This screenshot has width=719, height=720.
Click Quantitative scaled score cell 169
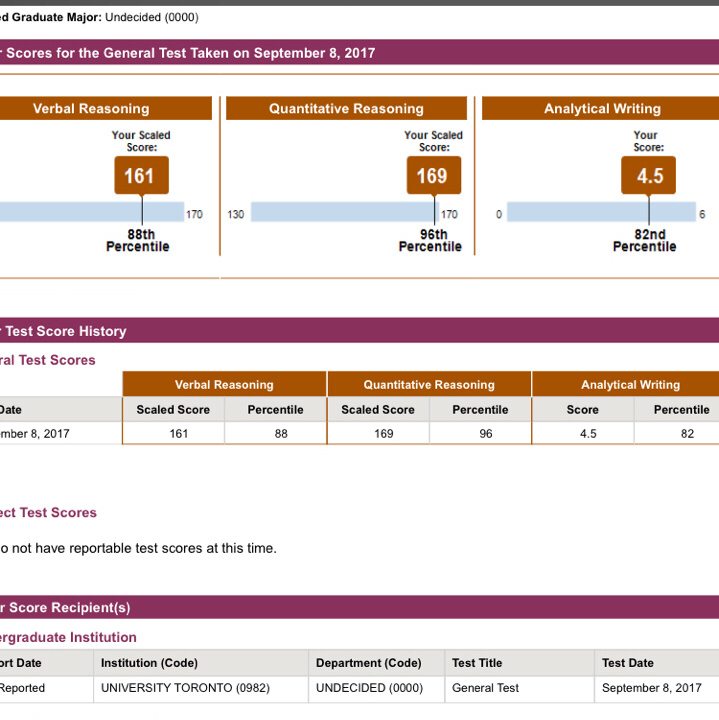(x=378, y=433)
